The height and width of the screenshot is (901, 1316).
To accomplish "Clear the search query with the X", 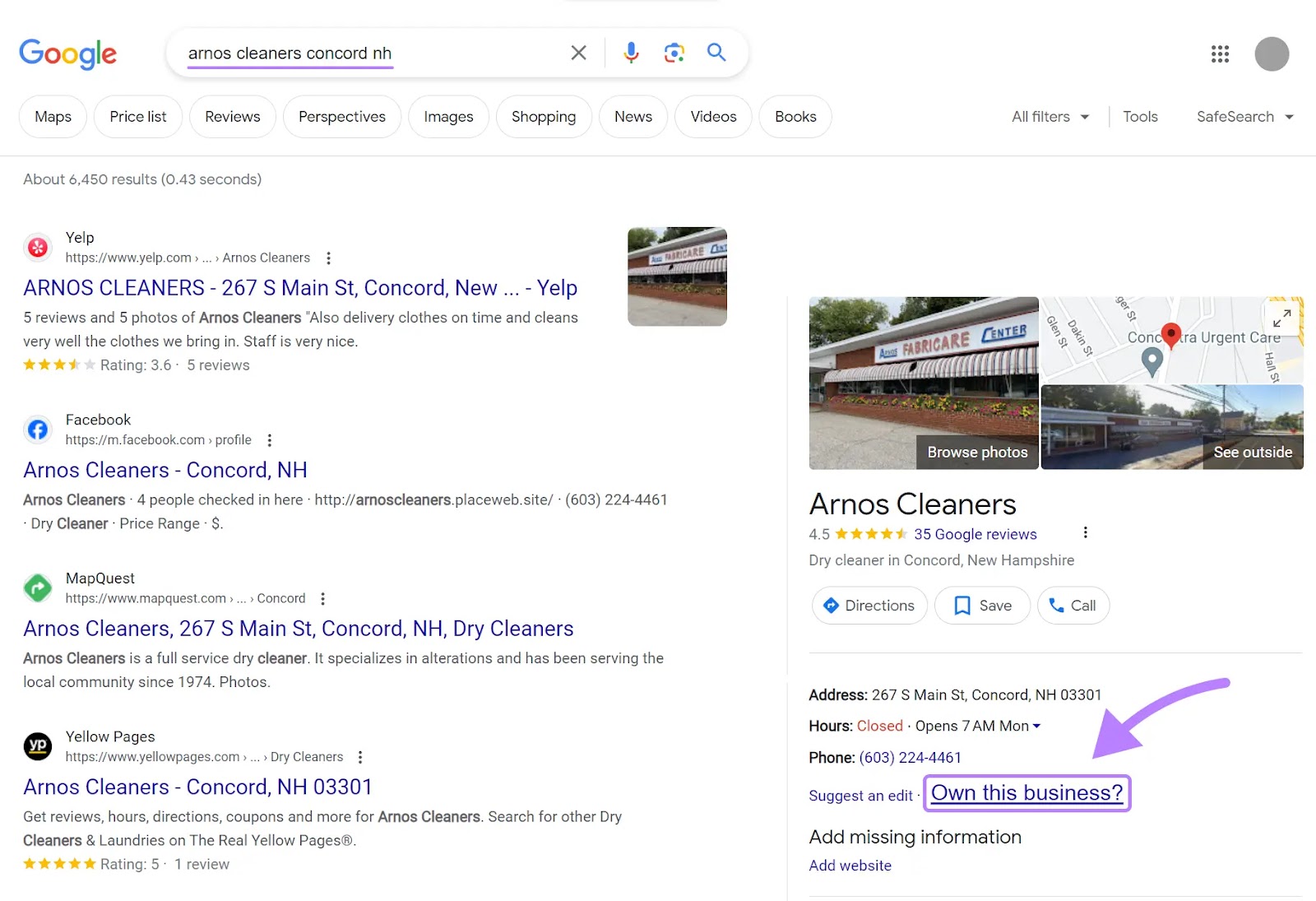I will (x=578, y=52).
